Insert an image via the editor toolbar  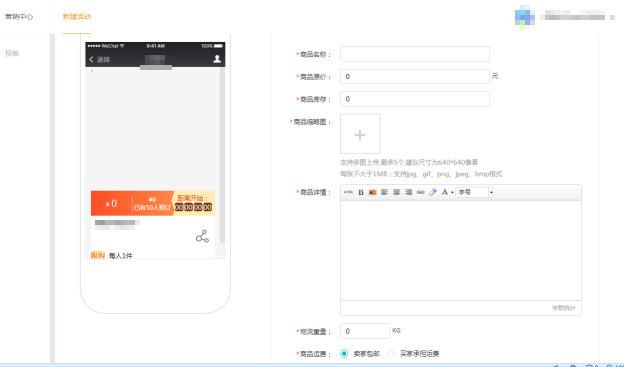click(x=372, y=192)
